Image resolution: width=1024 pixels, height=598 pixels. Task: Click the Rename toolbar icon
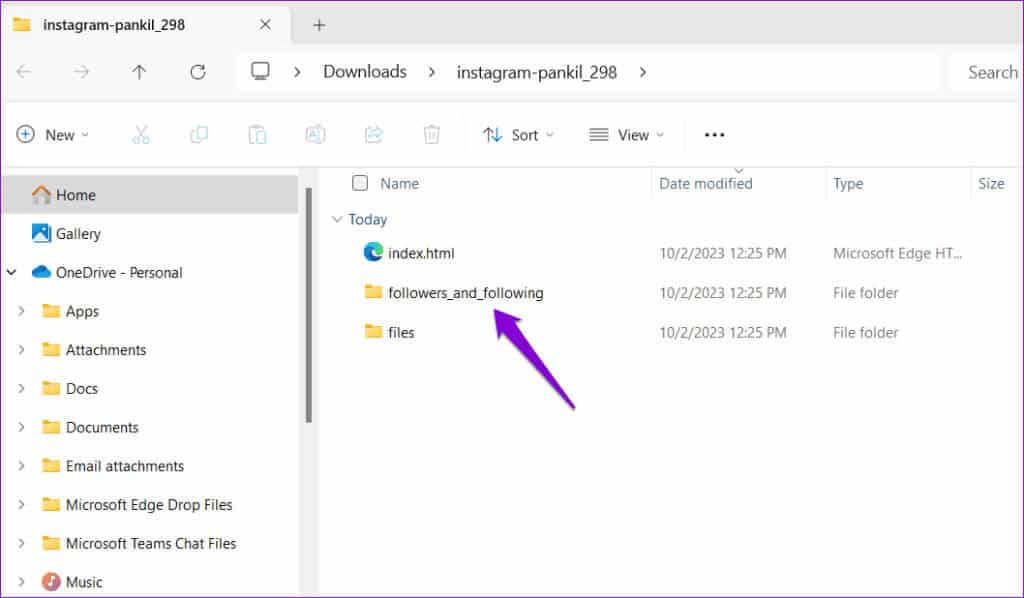(x=315, y=134)
